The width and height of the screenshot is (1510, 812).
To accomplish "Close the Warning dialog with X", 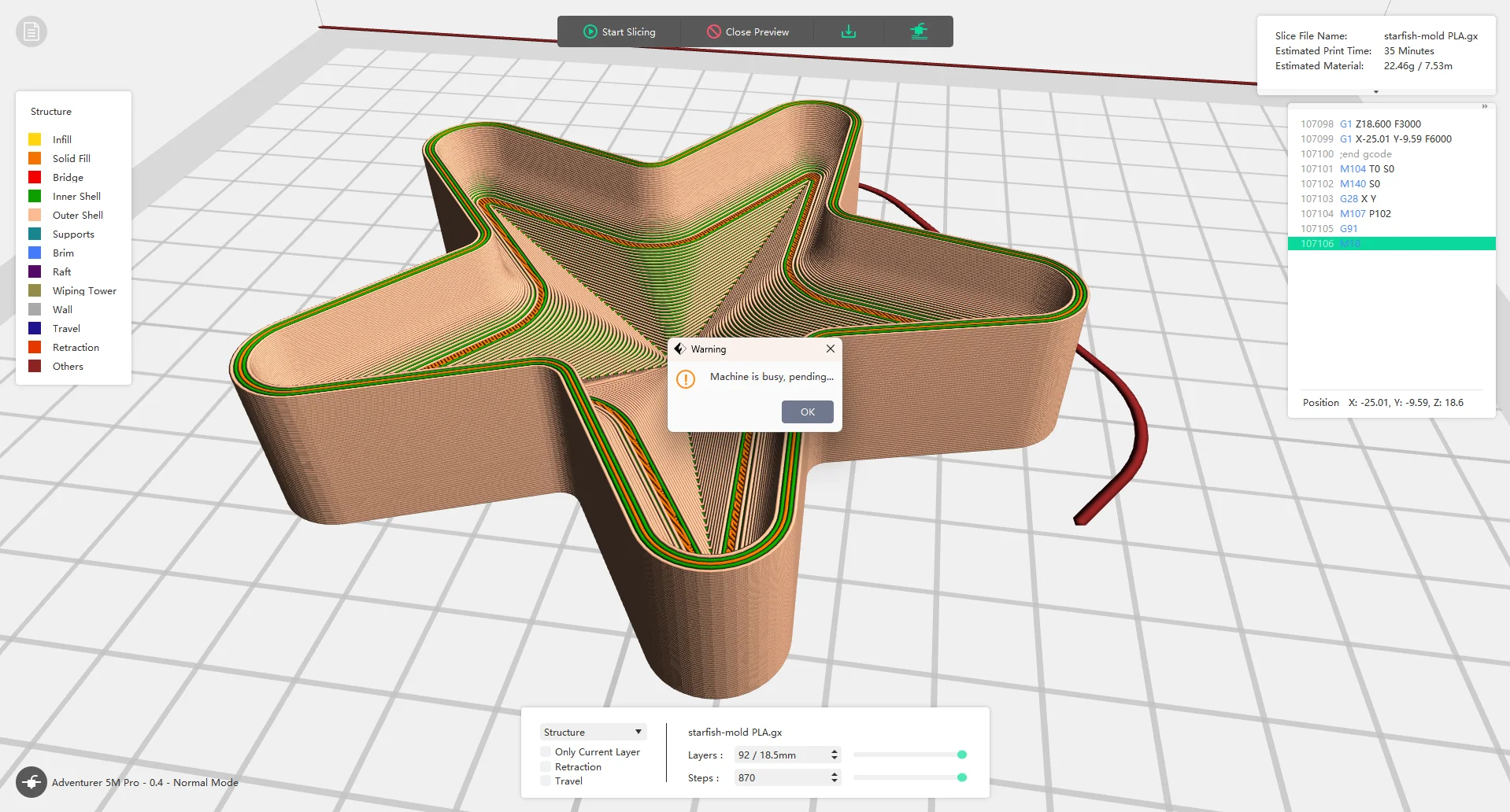I will click(x=830, y=349).
